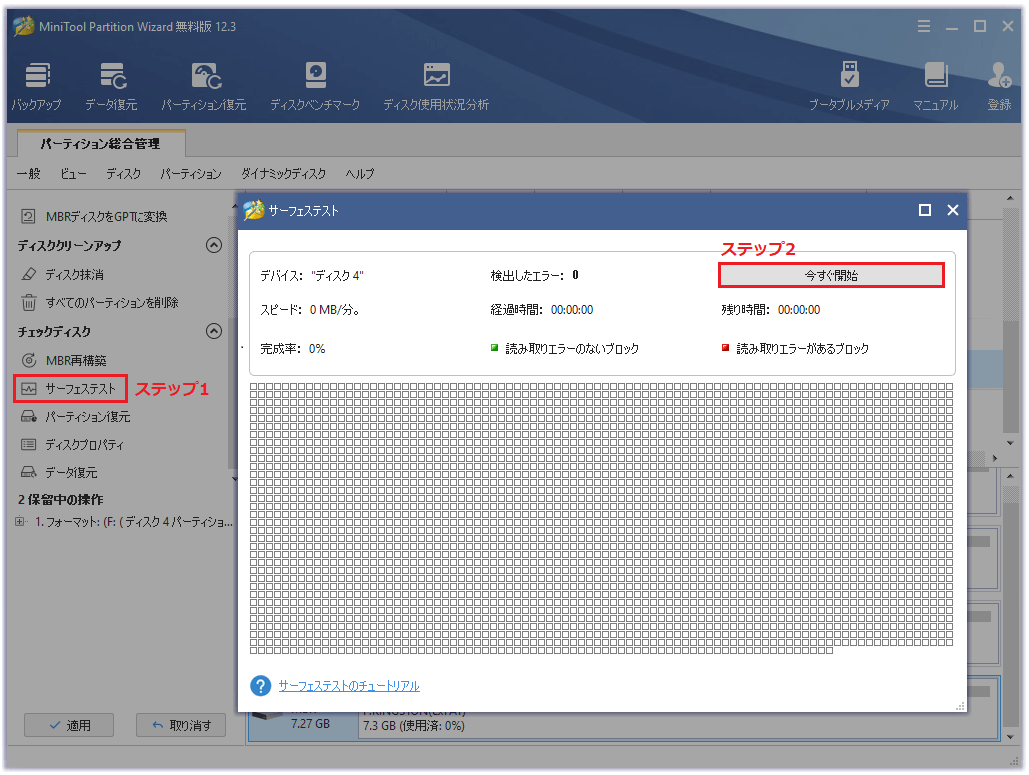The image size is (1029, 775).
Task: Select サーフェステスト in the sidebar
Action: pos(70,388)
